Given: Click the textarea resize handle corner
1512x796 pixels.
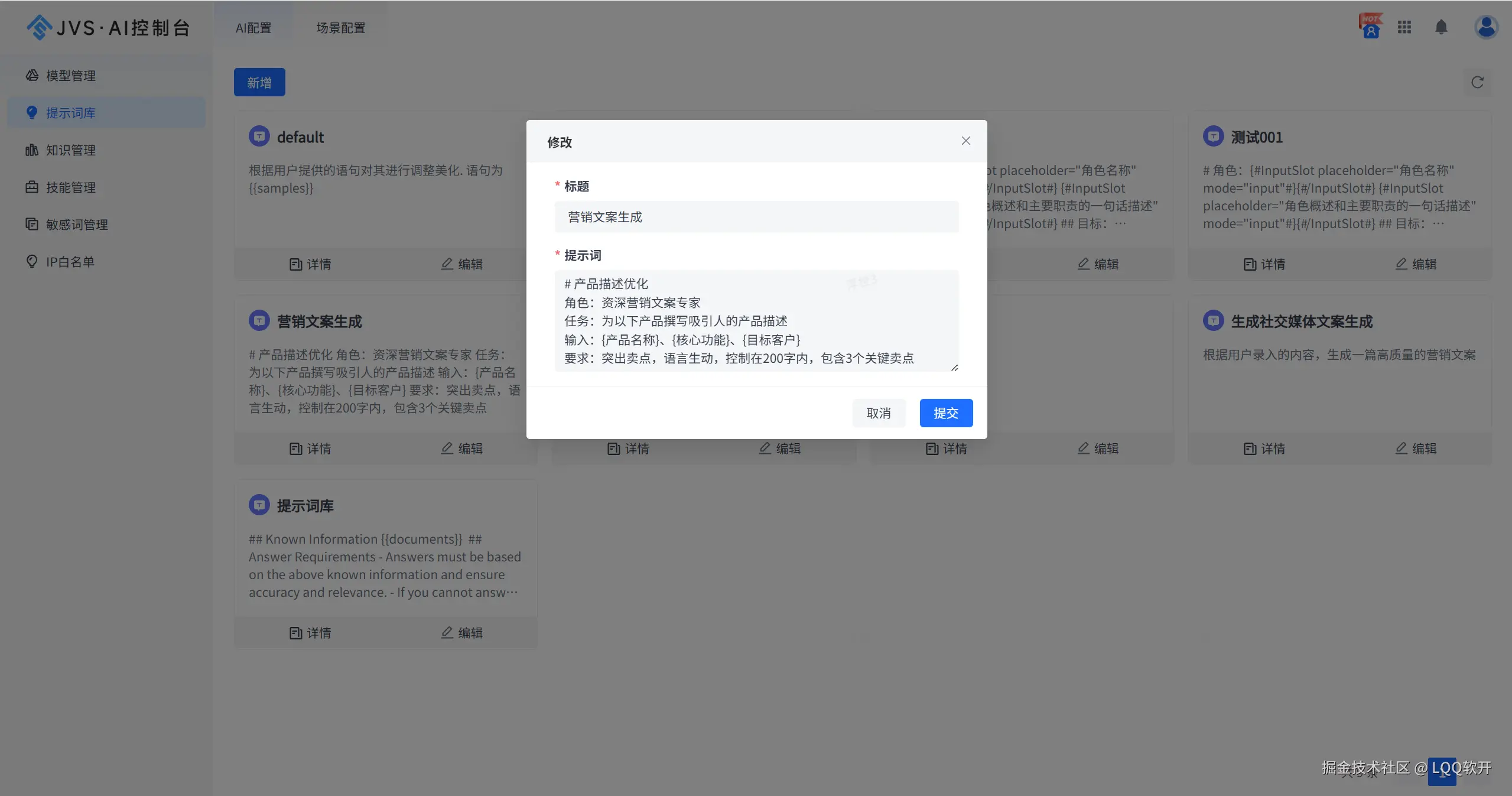Looking at the screenshot, I should (x=954, y=368).
